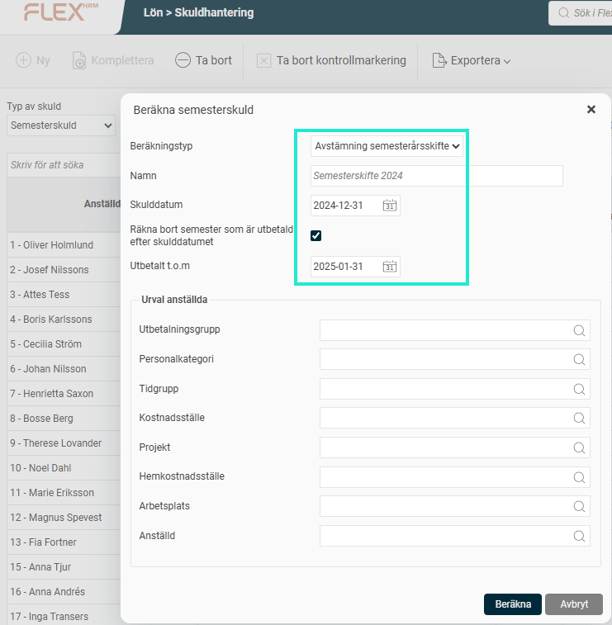The width and height of the screenshot is (612, 625).
Task: Click search icon in Projekt field
Action: (x=579, y=448)
